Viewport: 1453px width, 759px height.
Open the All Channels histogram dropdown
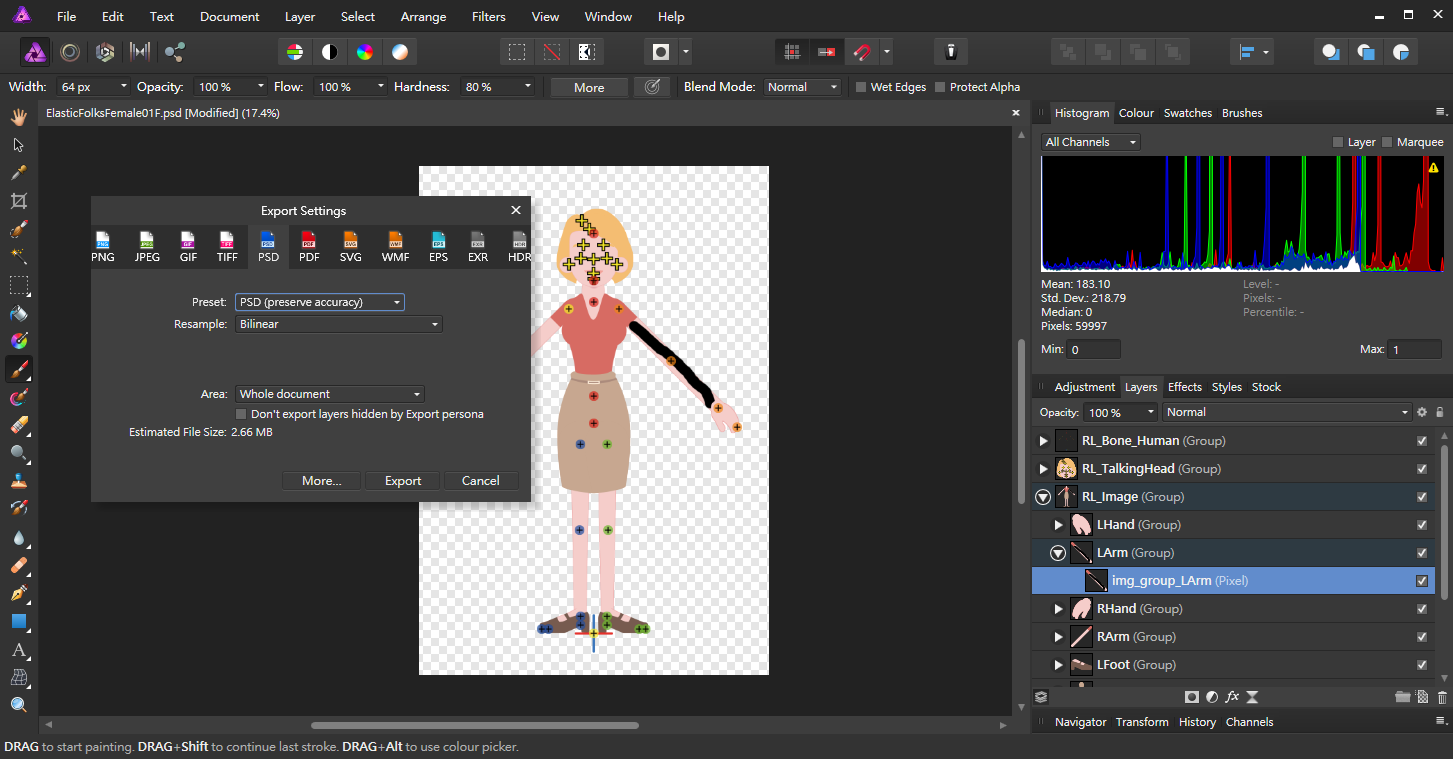click(1090, 142)
